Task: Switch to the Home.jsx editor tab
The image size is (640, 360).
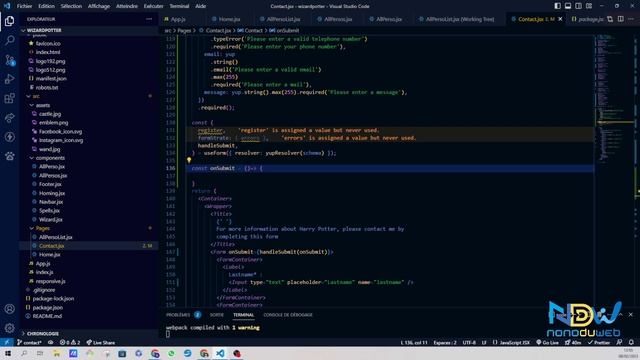Action: [229, 19]
